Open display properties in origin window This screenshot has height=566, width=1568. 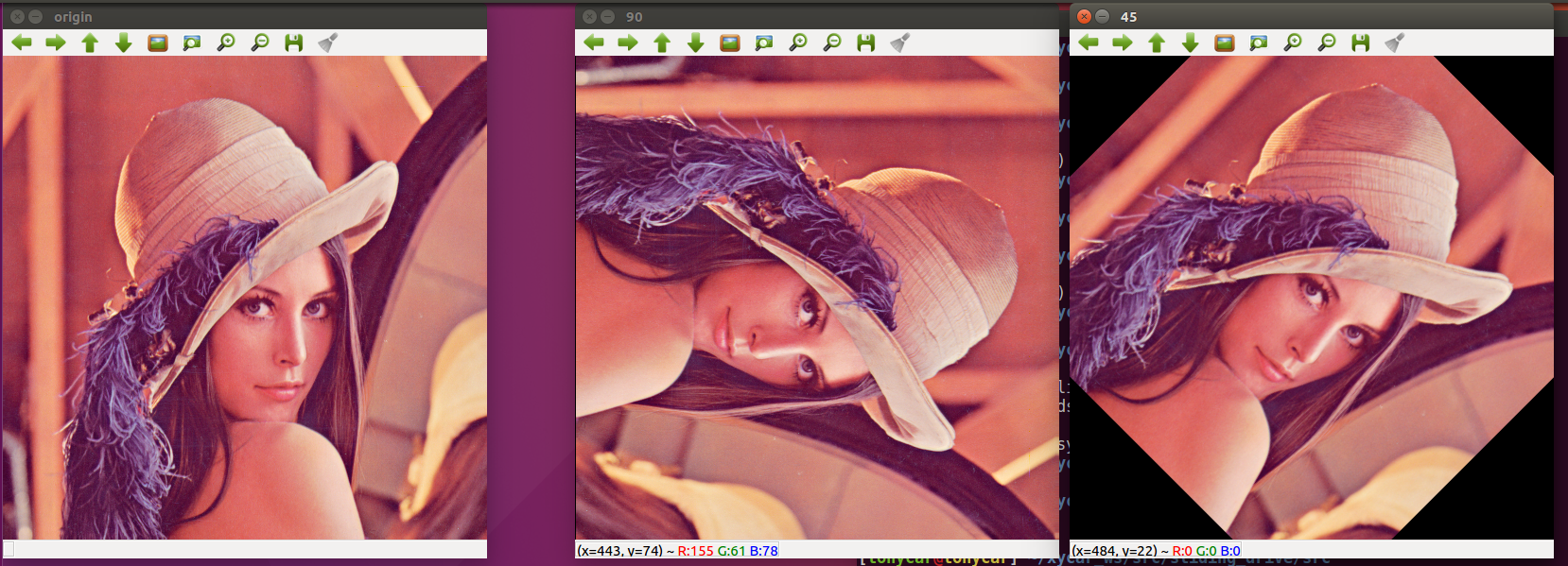tap(328, 43)
